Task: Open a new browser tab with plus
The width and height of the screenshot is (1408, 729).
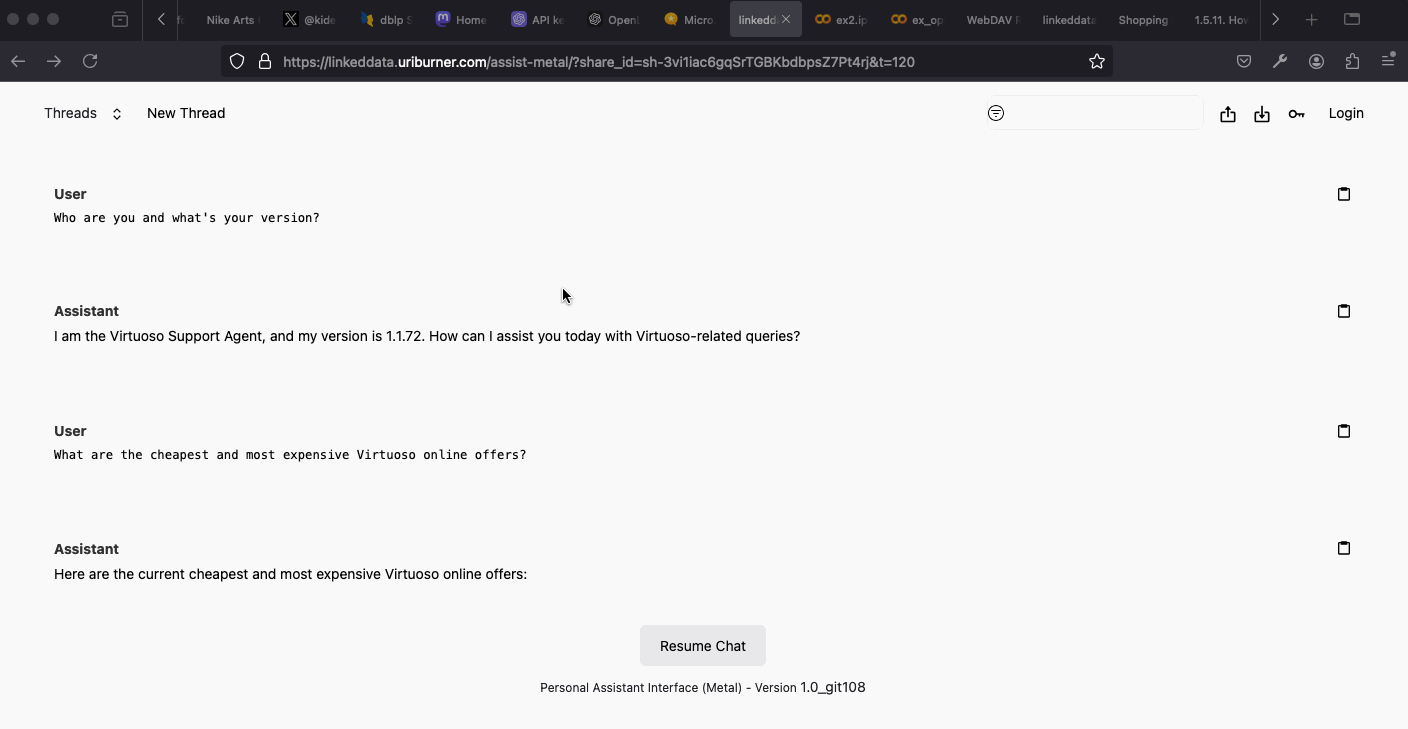Action: (1312, 20)
